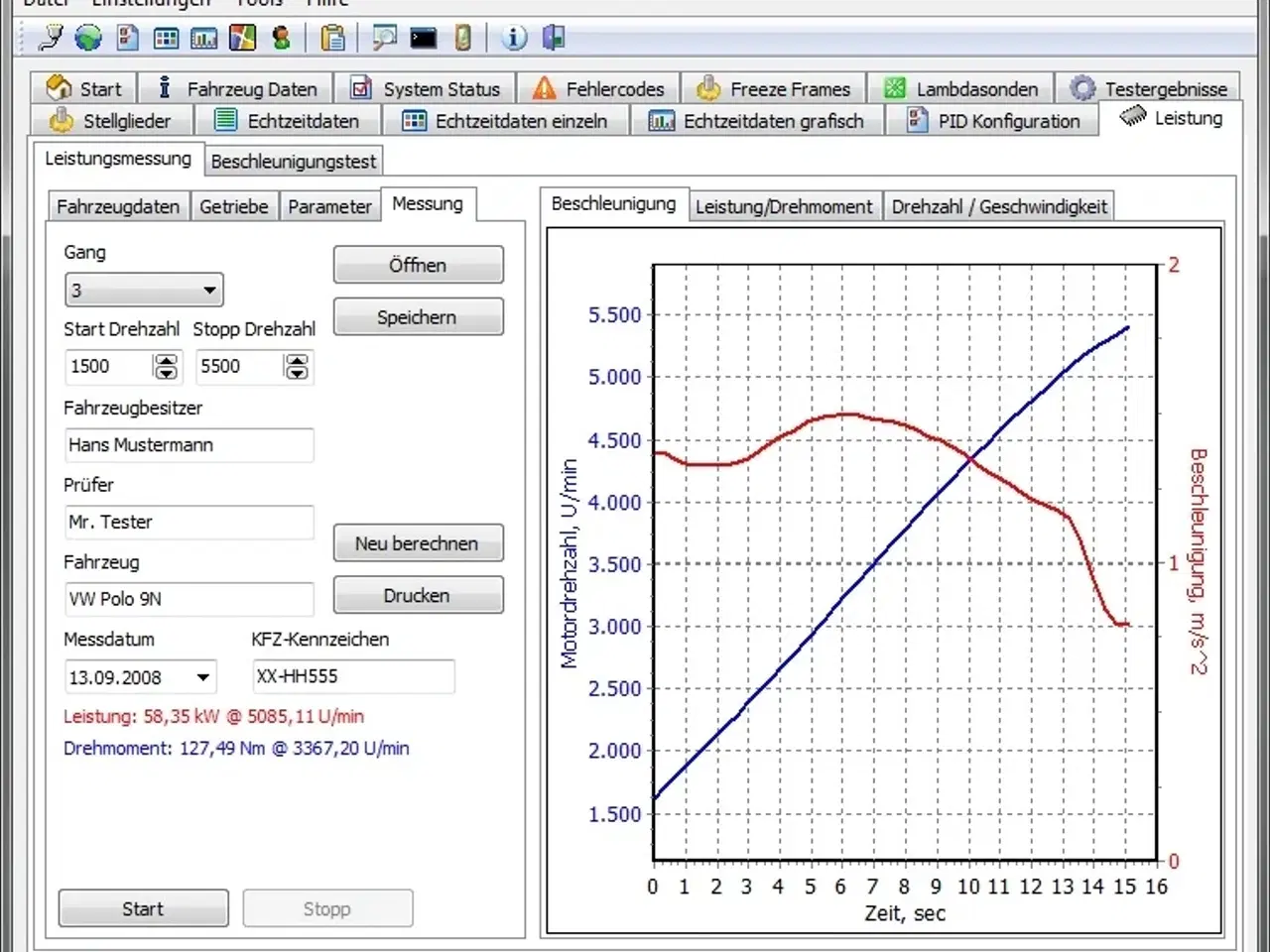
Task: Click the Start Drehzahl spinner arrows
Action: tap(166, 367)
